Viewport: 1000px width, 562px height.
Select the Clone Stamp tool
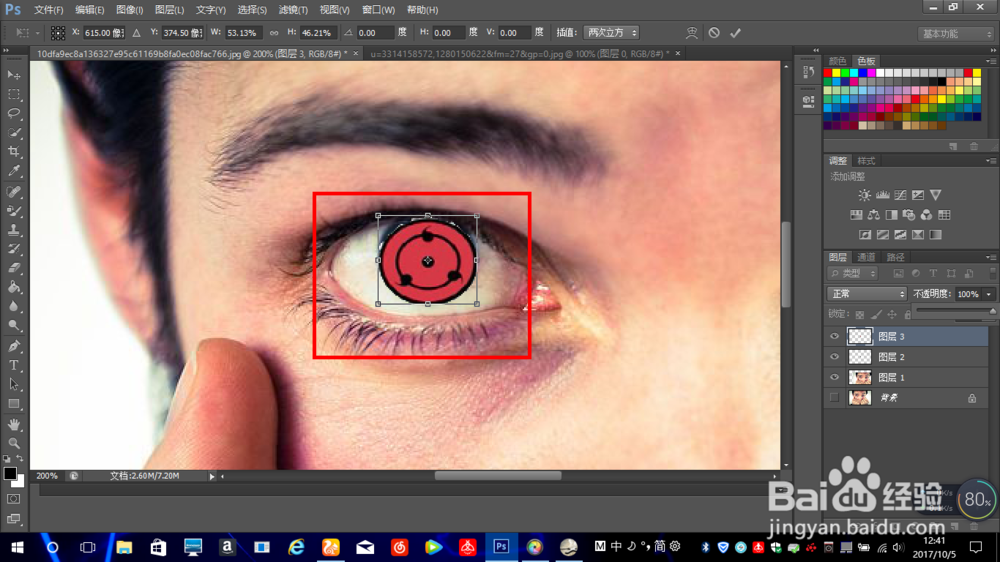(14, 230)
